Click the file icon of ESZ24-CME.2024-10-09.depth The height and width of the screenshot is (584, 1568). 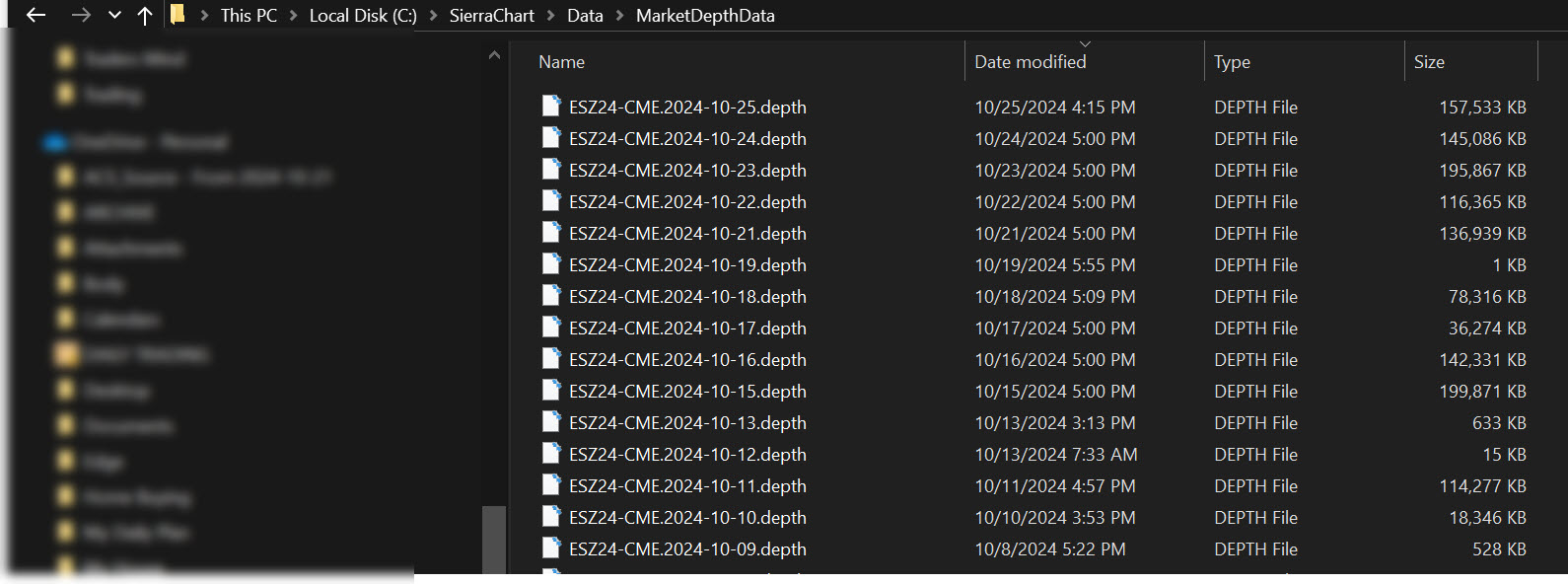tap(551, 548)
